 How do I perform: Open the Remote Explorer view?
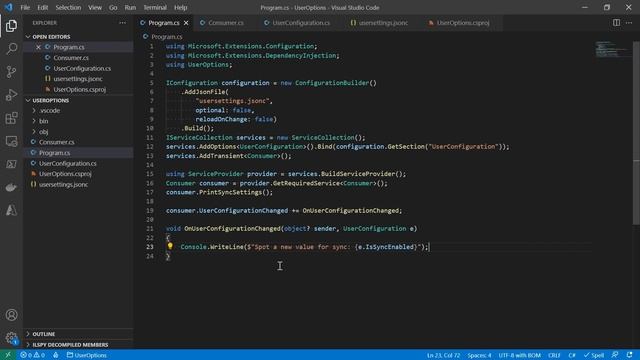pos(11,141)
